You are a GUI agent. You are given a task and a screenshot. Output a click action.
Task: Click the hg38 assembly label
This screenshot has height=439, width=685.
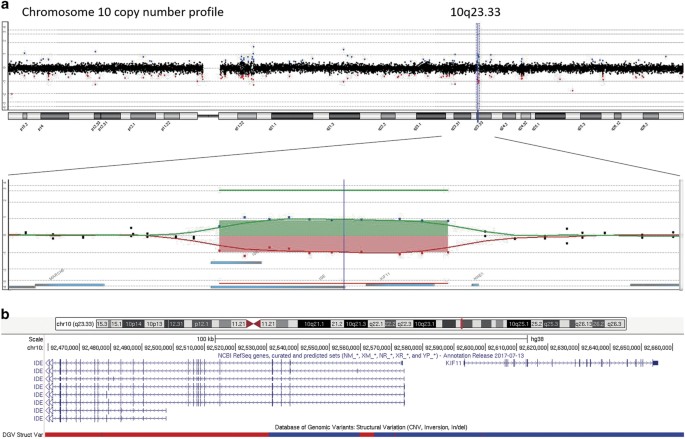click(x=537, y=339)
